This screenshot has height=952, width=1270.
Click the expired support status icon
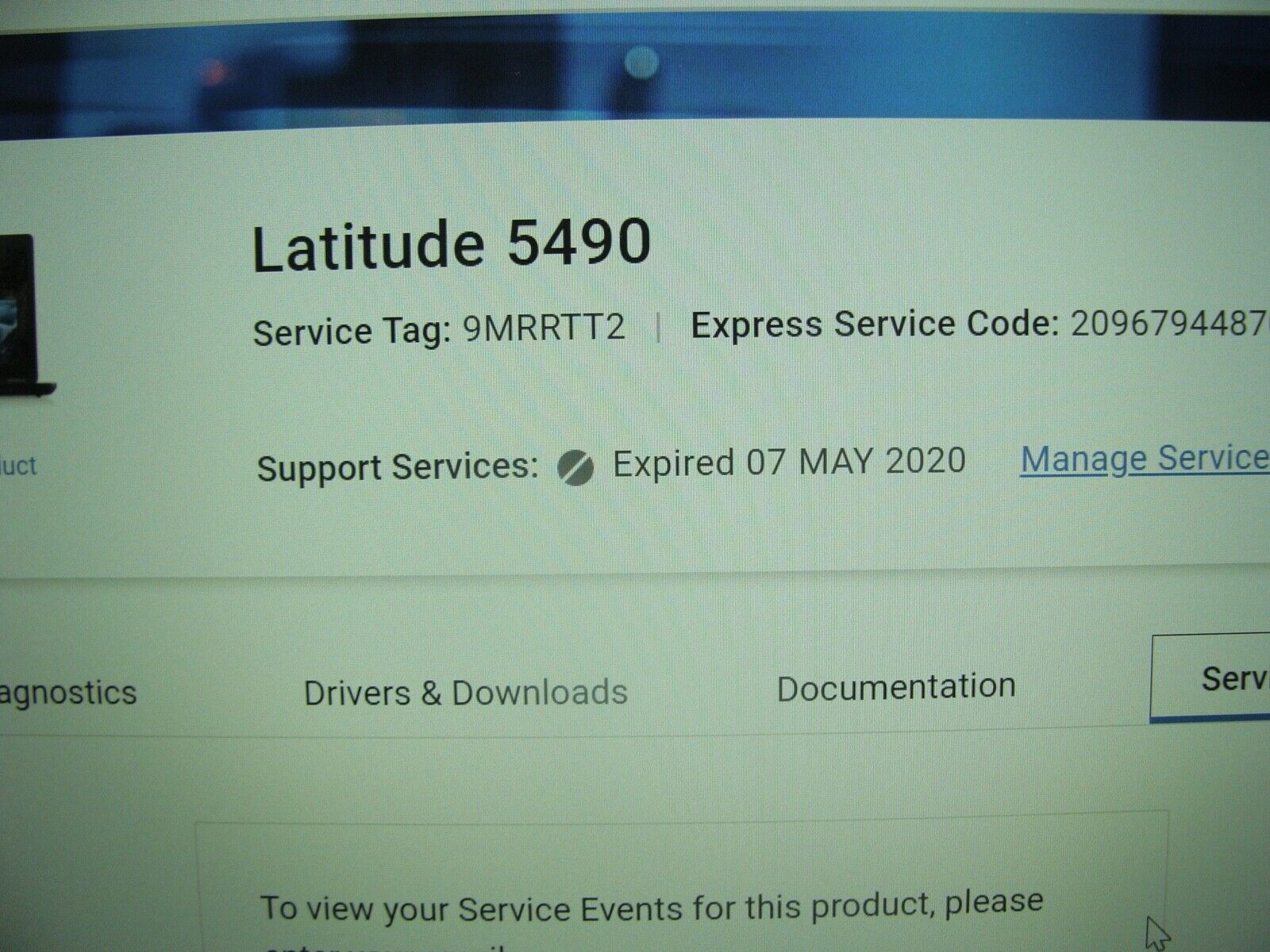(575, 466)
